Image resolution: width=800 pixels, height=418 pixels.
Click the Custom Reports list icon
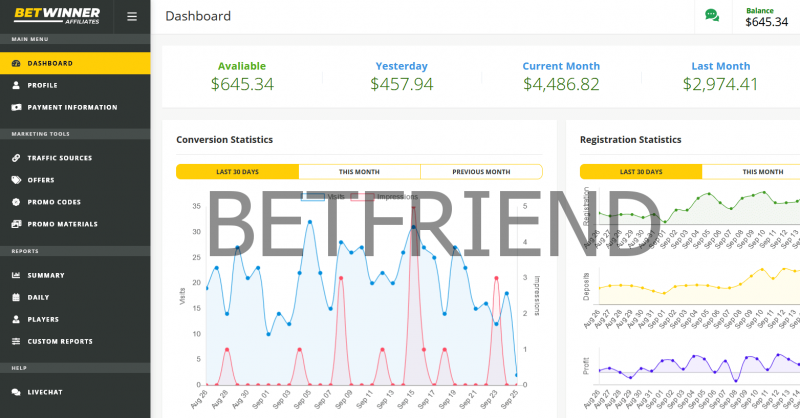tap(16, 341)
